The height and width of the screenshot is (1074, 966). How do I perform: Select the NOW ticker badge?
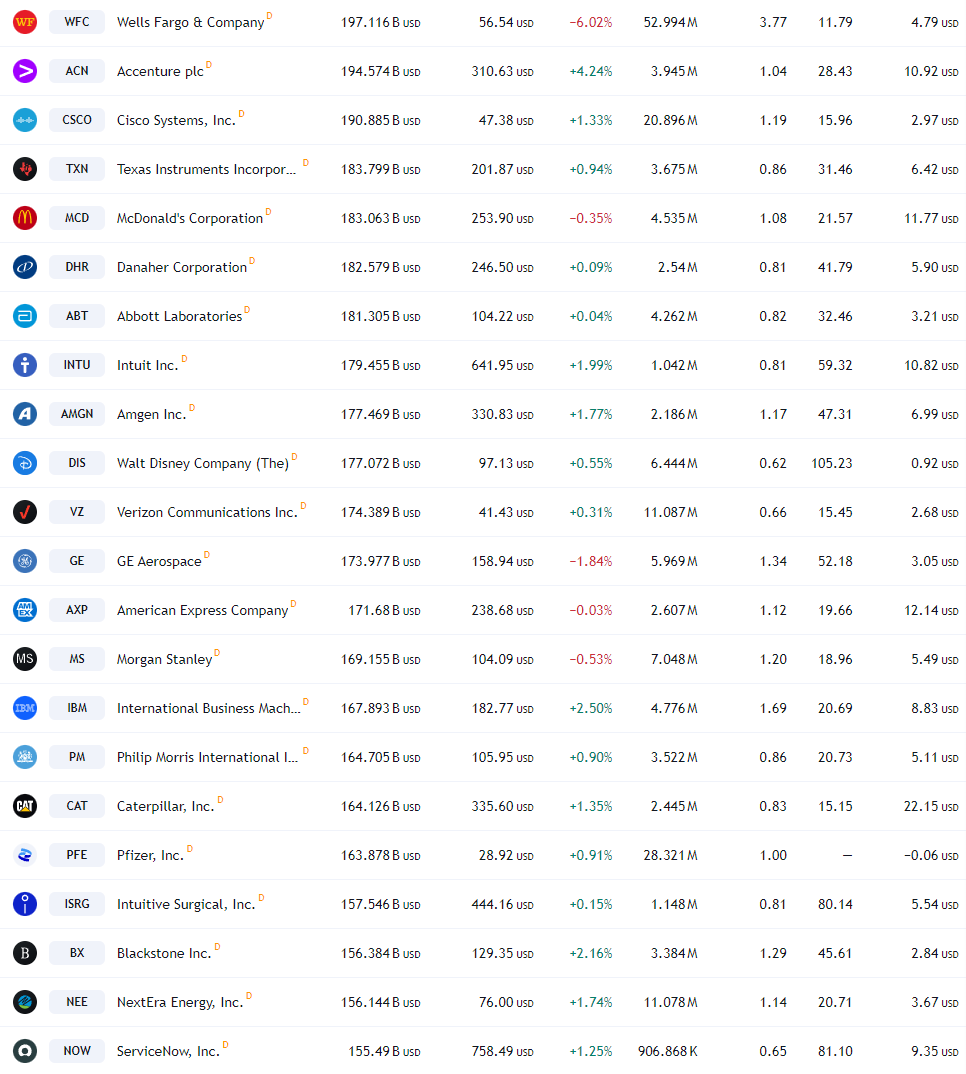pos(77,1051)
